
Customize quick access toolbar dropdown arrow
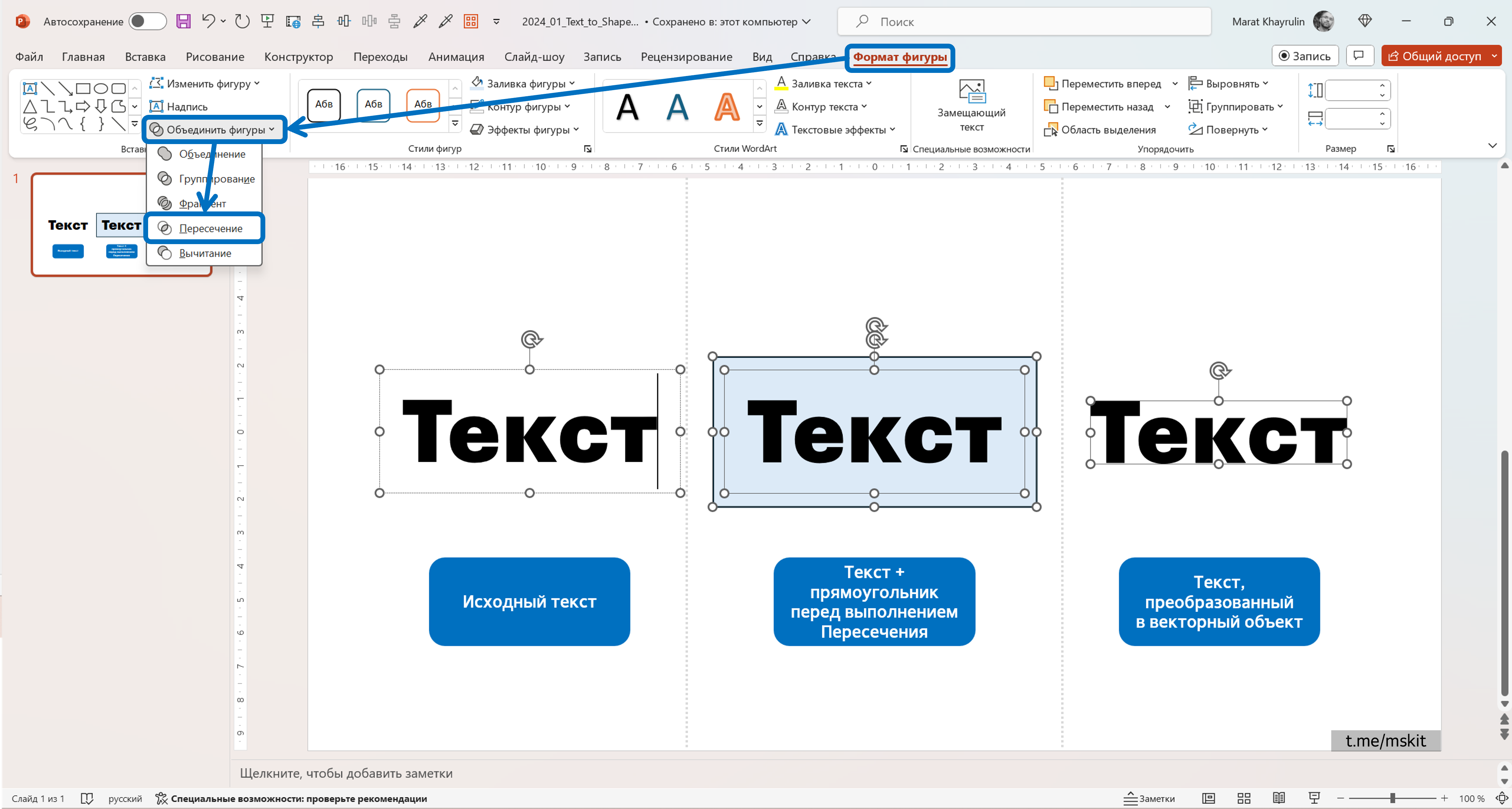(496, 22)
